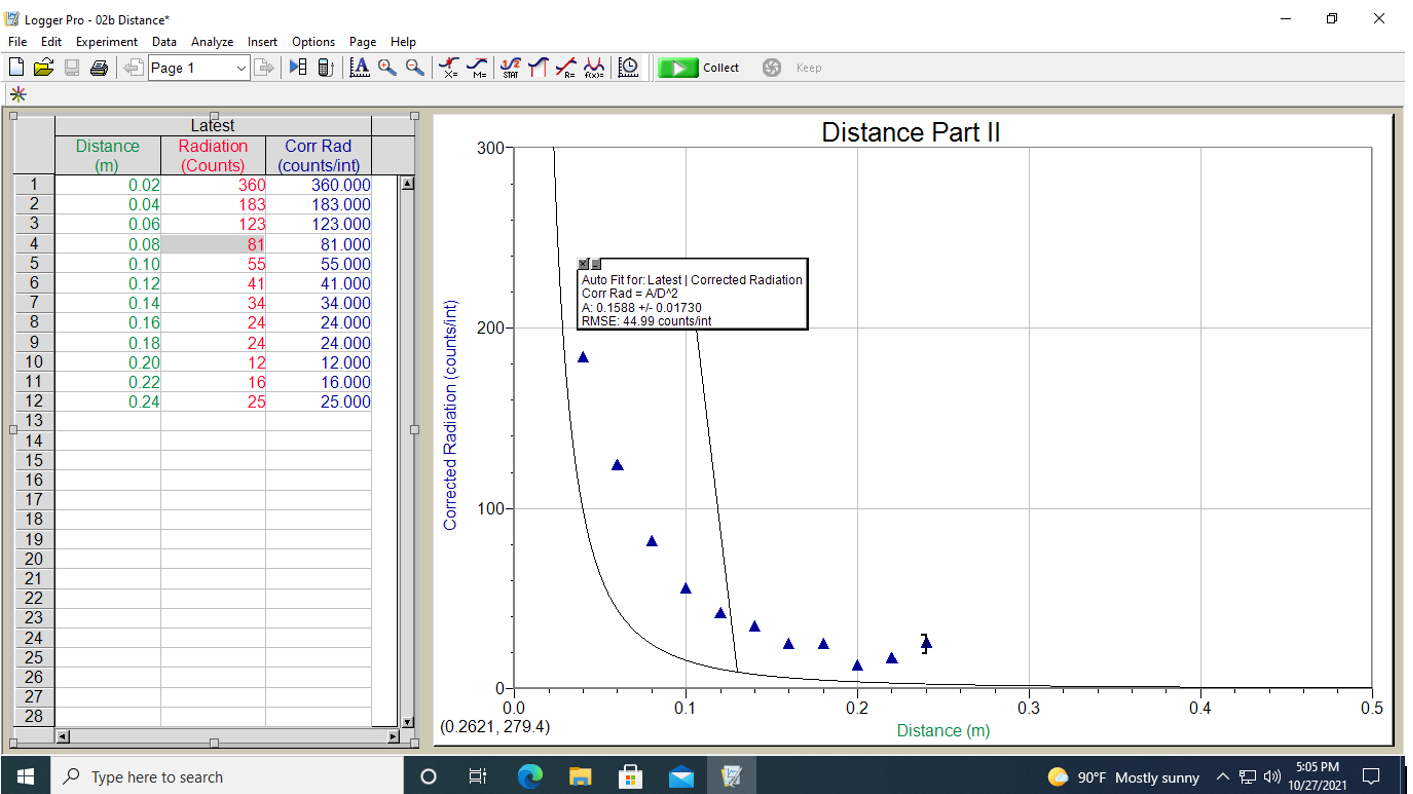Select the Radiation cell showing 81
Viewport: 1413px width, 794px height.
(x=214, y=244)
